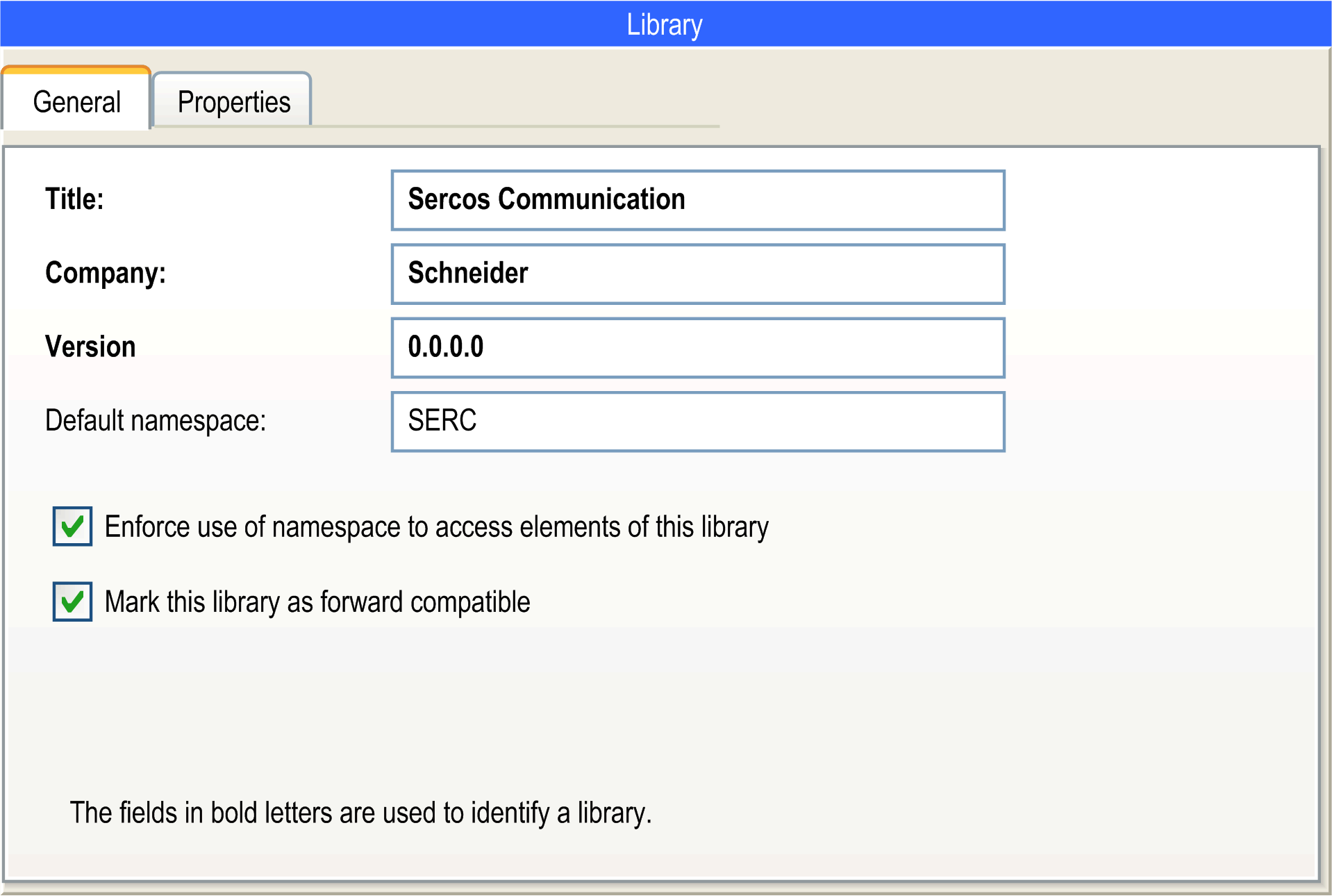Click the bold 'Title:' label
The image size is (1332, 896).
click(x=74, y=199)
